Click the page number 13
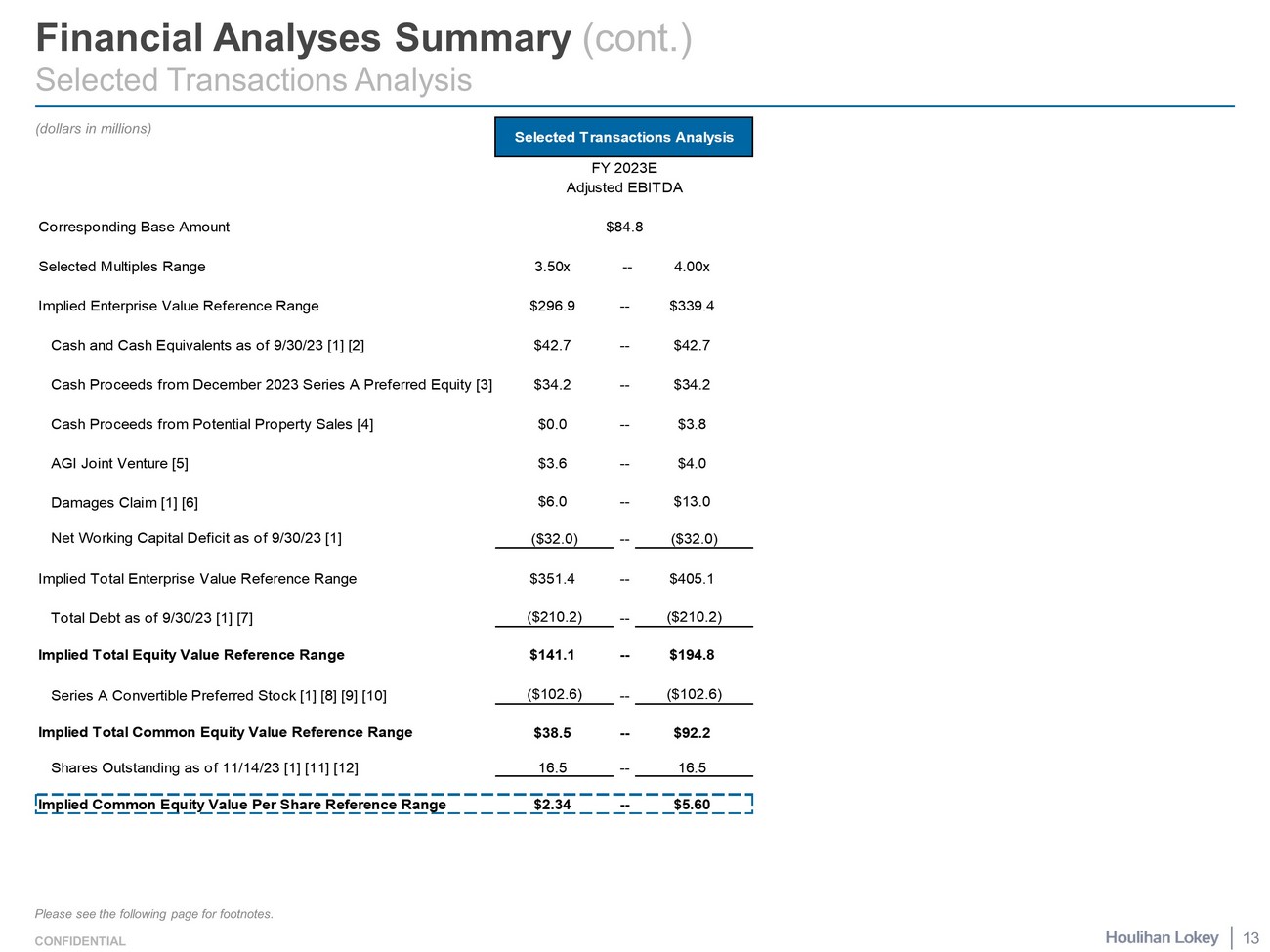This screenshot has width=1270, height=952. click(1250, 938)
